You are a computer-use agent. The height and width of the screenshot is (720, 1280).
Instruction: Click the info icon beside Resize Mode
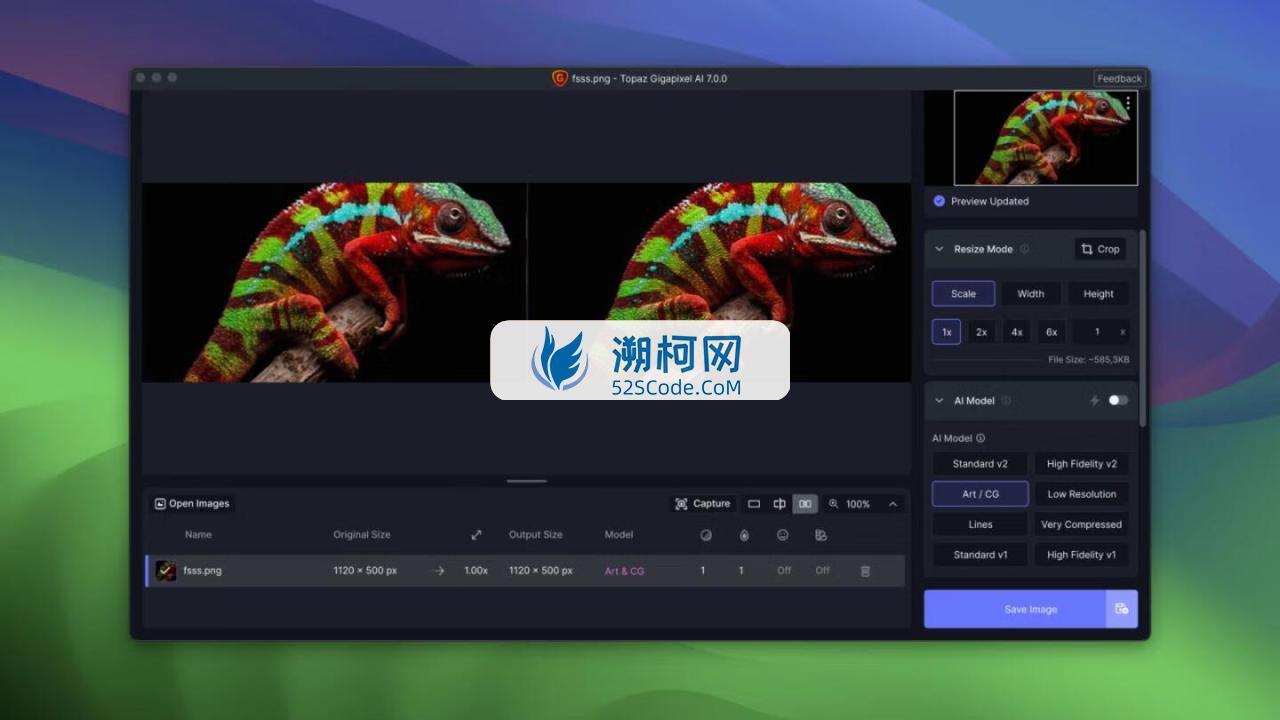(x=1024, y=249)
